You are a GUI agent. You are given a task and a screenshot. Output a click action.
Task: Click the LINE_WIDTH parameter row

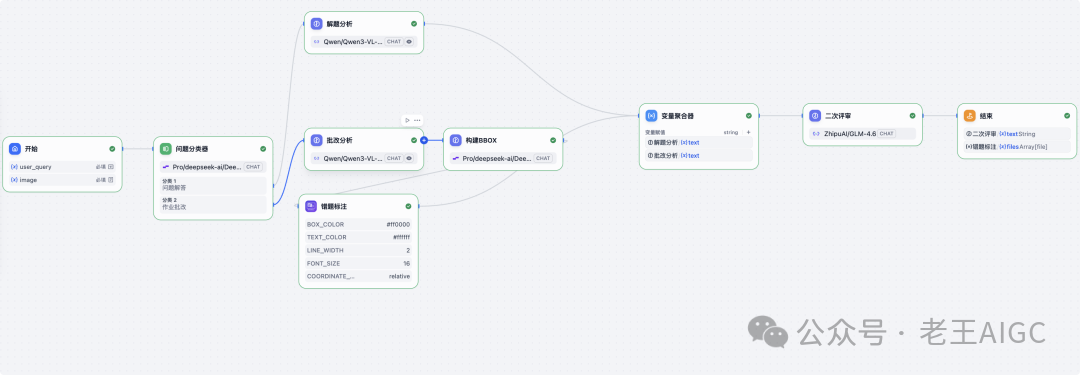point(358,250)
